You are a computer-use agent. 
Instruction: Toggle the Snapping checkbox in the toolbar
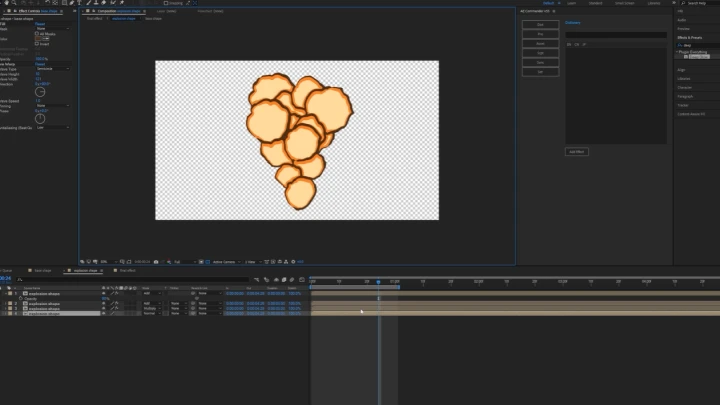[x=166, y=3]
